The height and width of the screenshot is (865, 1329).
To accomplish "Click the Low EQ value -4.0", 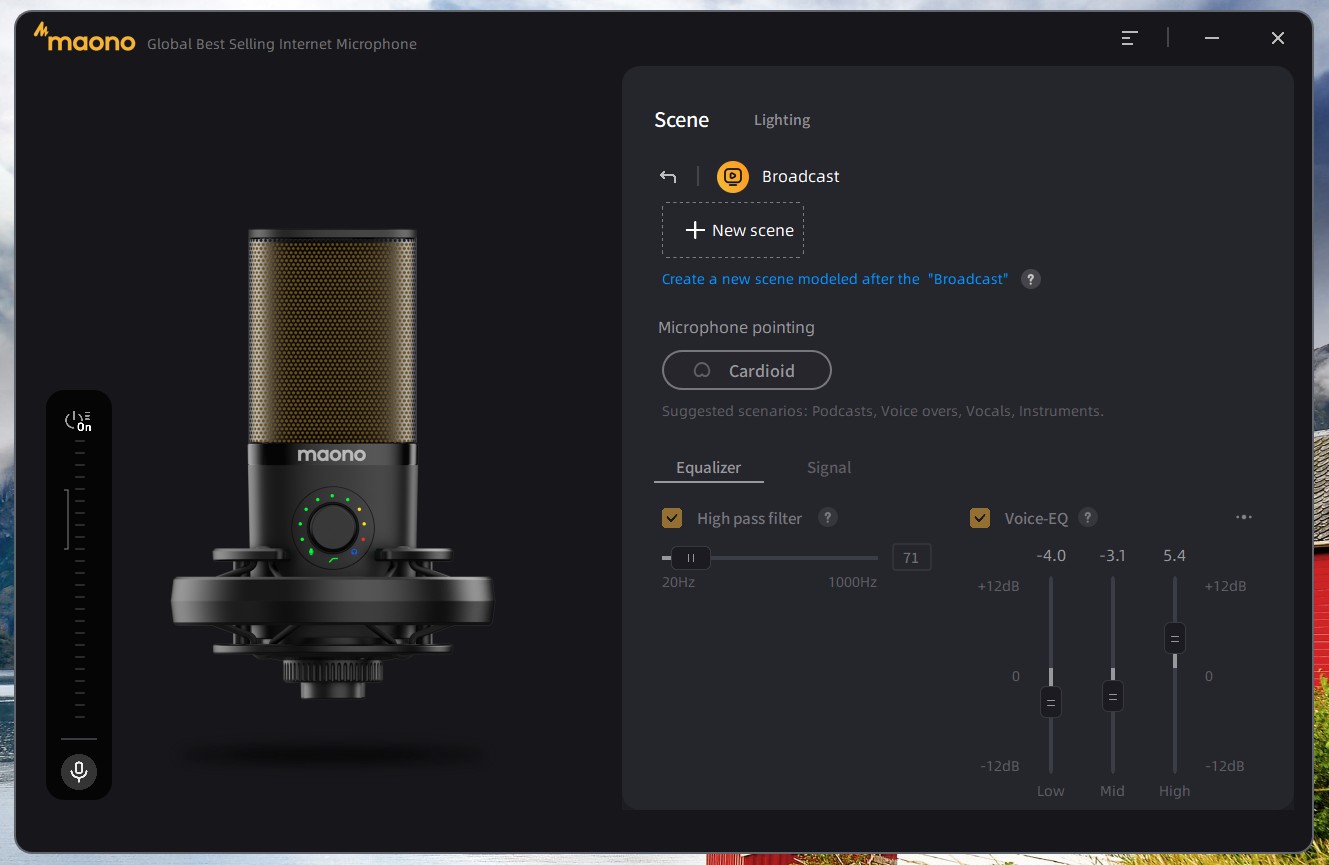I will [1051, 556].
